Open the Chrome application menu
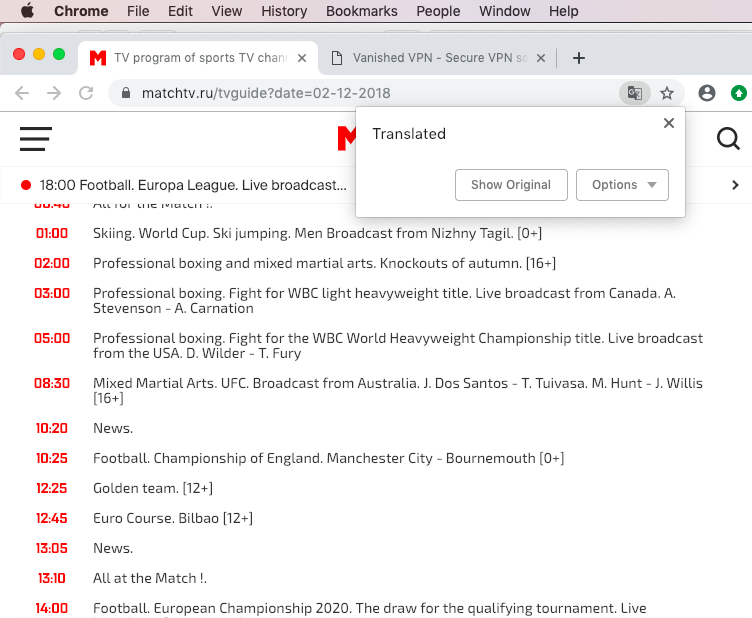 (81, 11)
